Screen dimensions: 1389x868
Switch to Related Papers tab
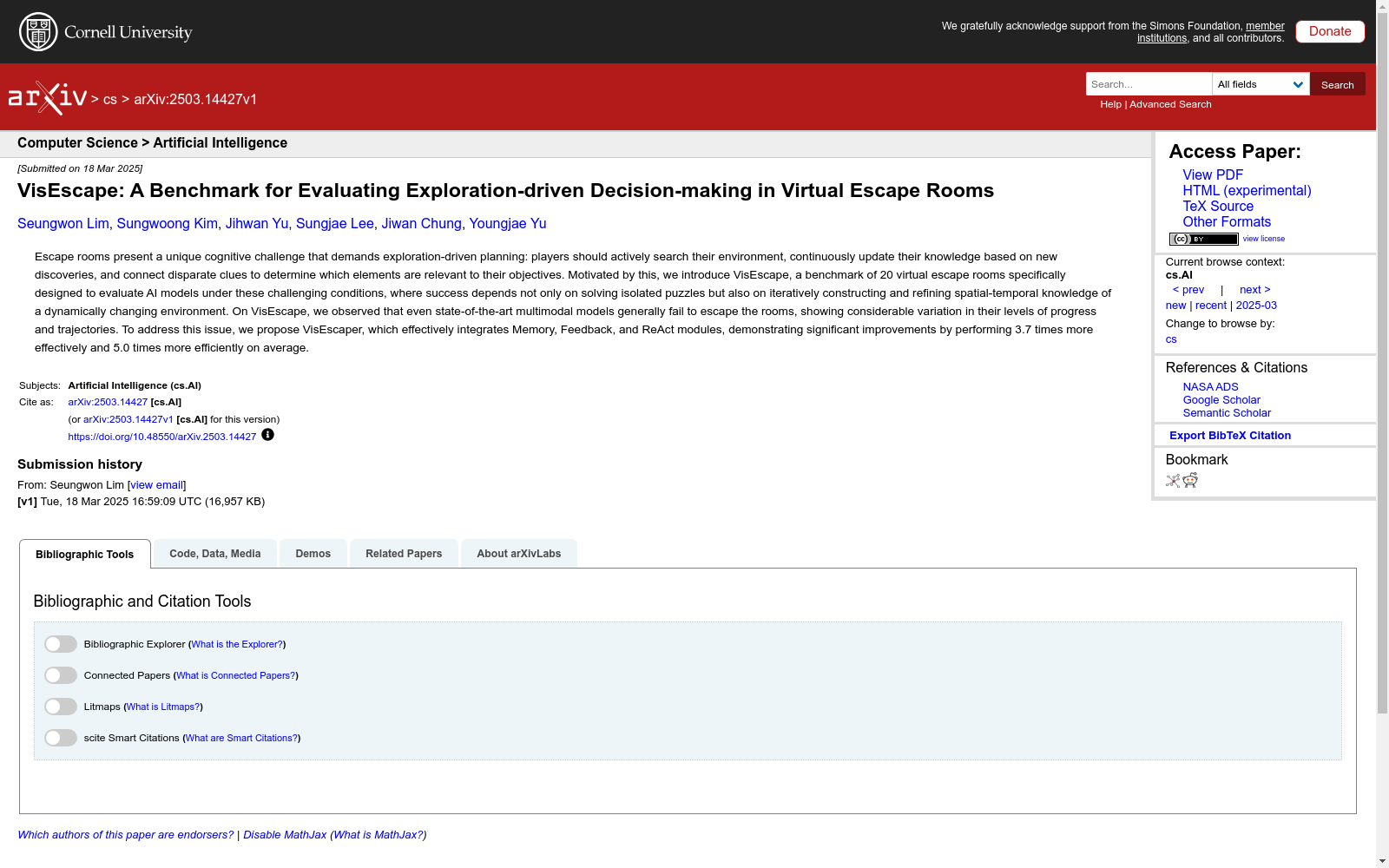pyautogui.click(x=404, y=554)
